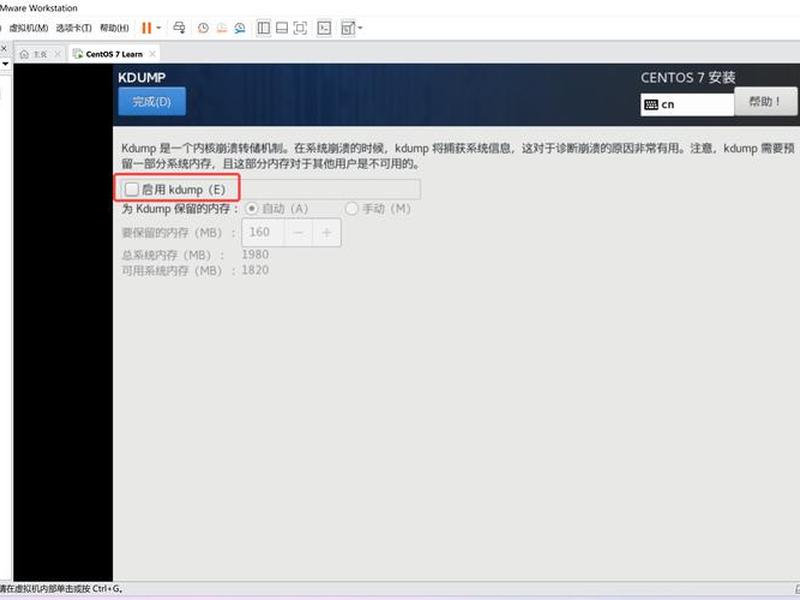Expand the library panel dropdown arrow

pos(5,64)
